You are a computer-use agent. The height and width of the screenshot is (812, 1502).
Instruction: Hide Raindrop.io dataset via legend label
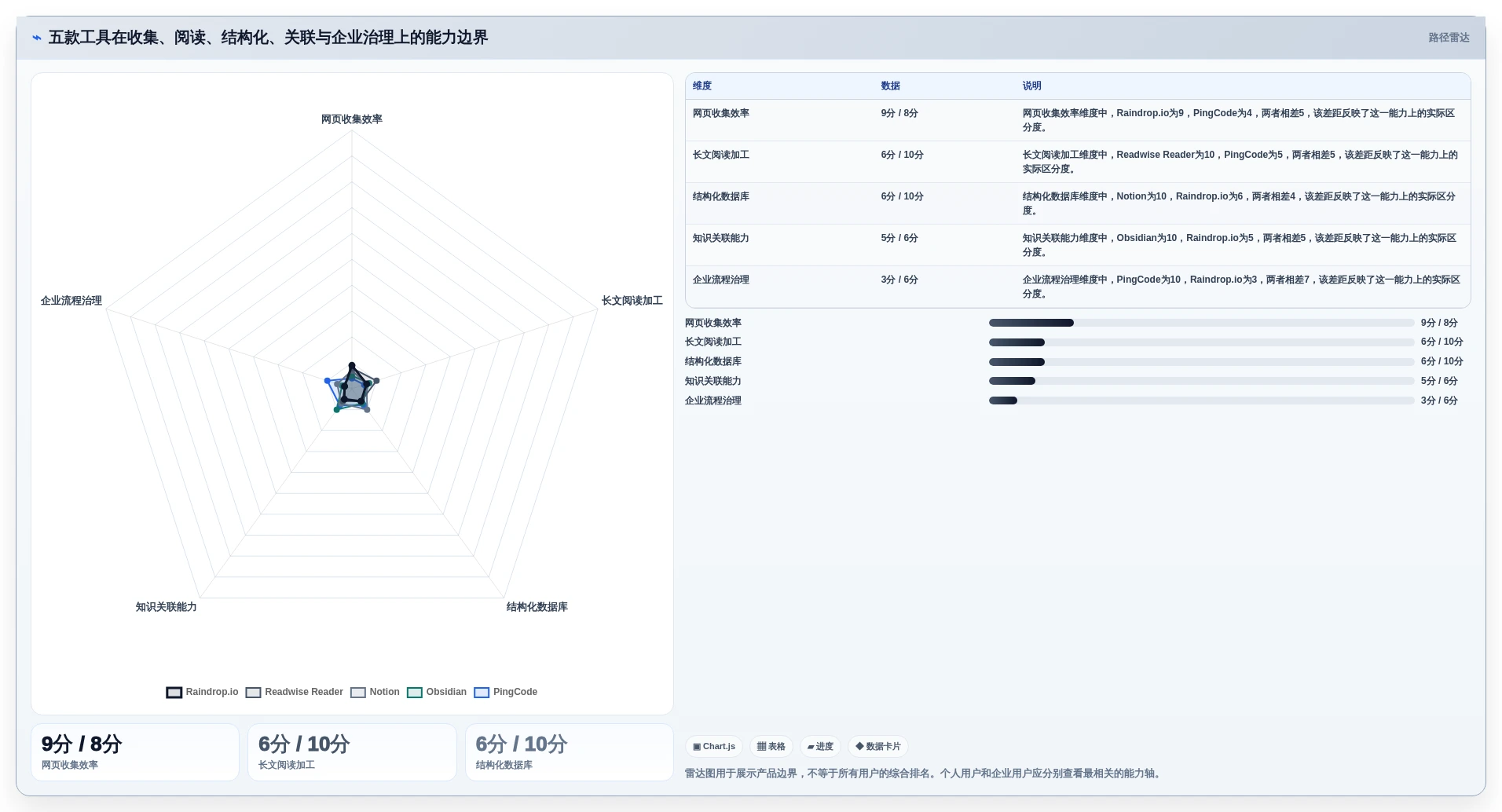pos(212,692)
